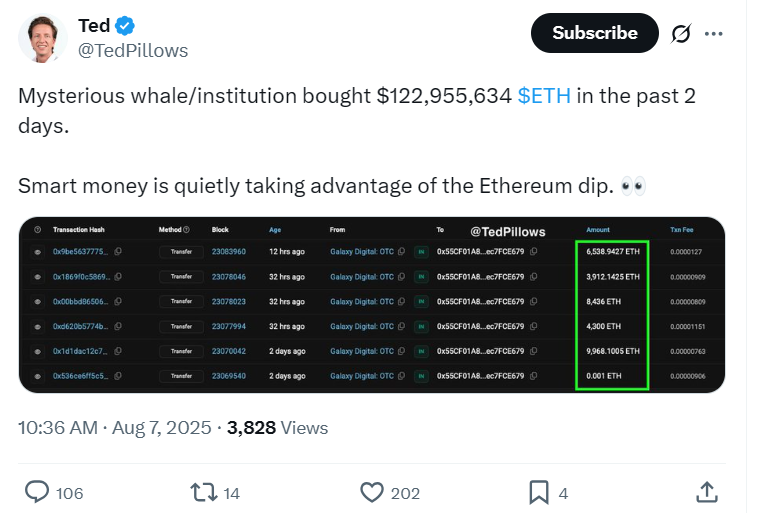This screenshot has height=513, width=763.
Task: Click the 14 reposts count
Action: point(232,493)
